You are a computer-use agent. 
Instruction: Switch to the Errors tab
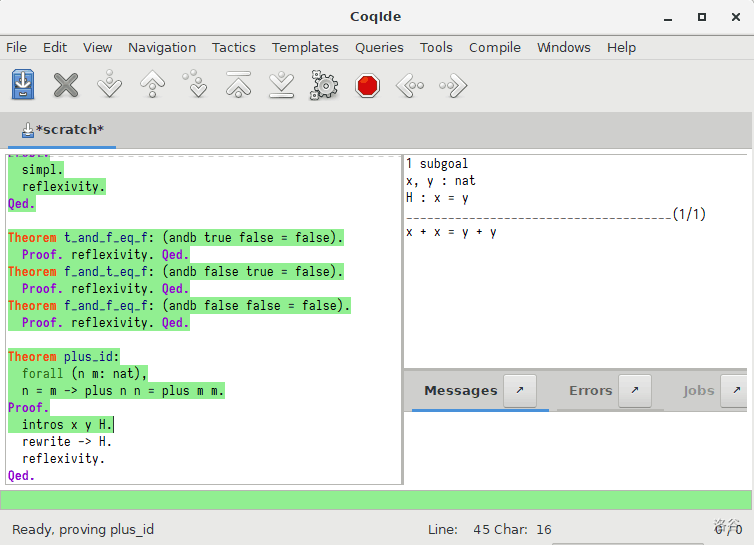click(590, 390)
